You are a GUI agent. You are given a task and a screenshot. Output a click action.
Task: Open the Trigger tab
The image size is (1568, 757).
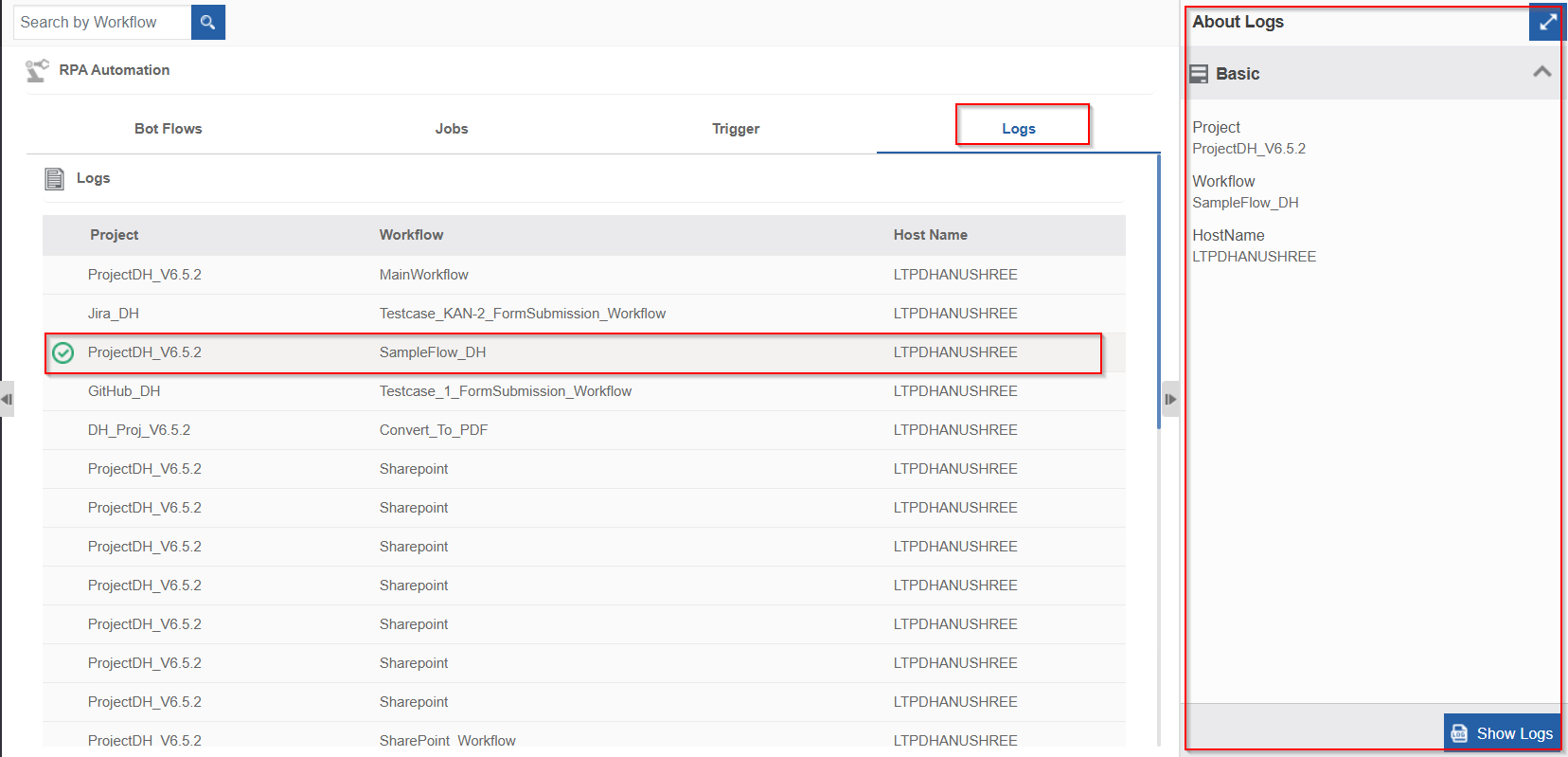pos(736,129)
